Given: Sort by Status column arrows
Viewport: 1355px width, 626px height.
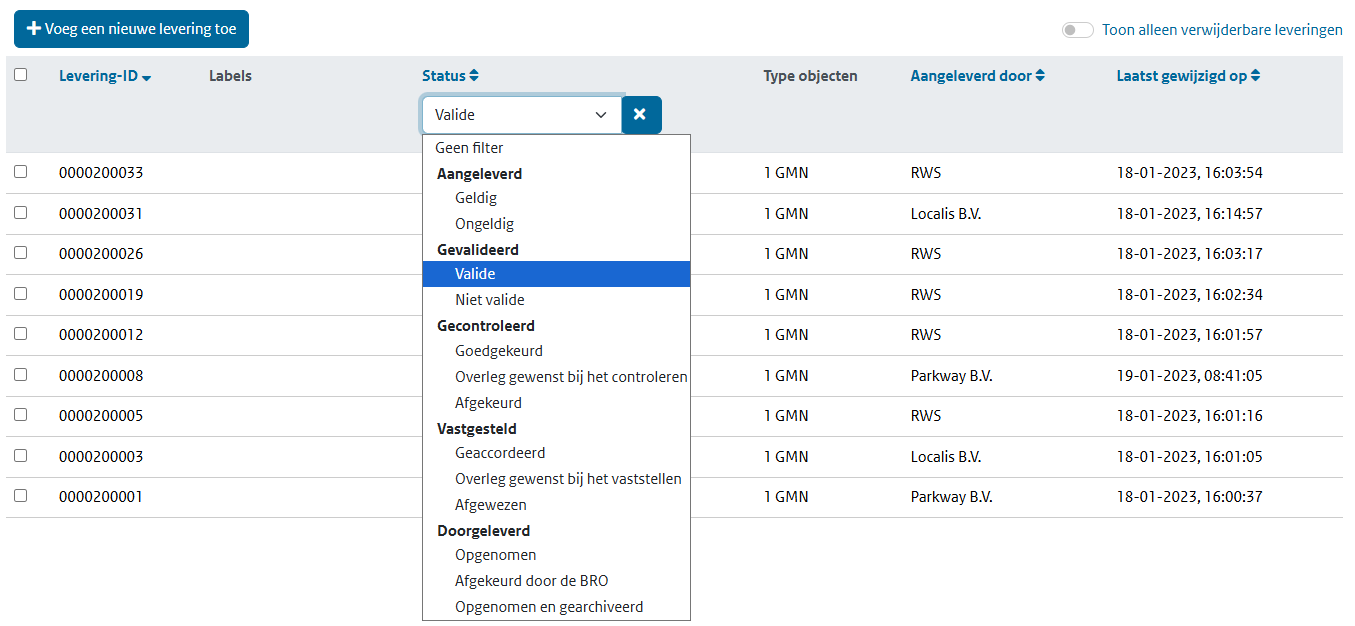Looking at the screenshot, I should 474,76.
